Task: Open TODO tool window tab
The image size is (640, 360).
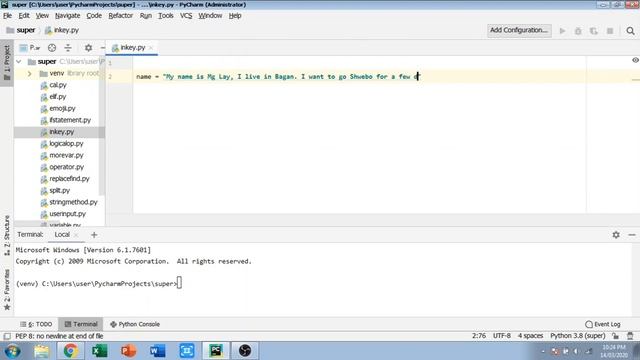Action: pos(36,324)
